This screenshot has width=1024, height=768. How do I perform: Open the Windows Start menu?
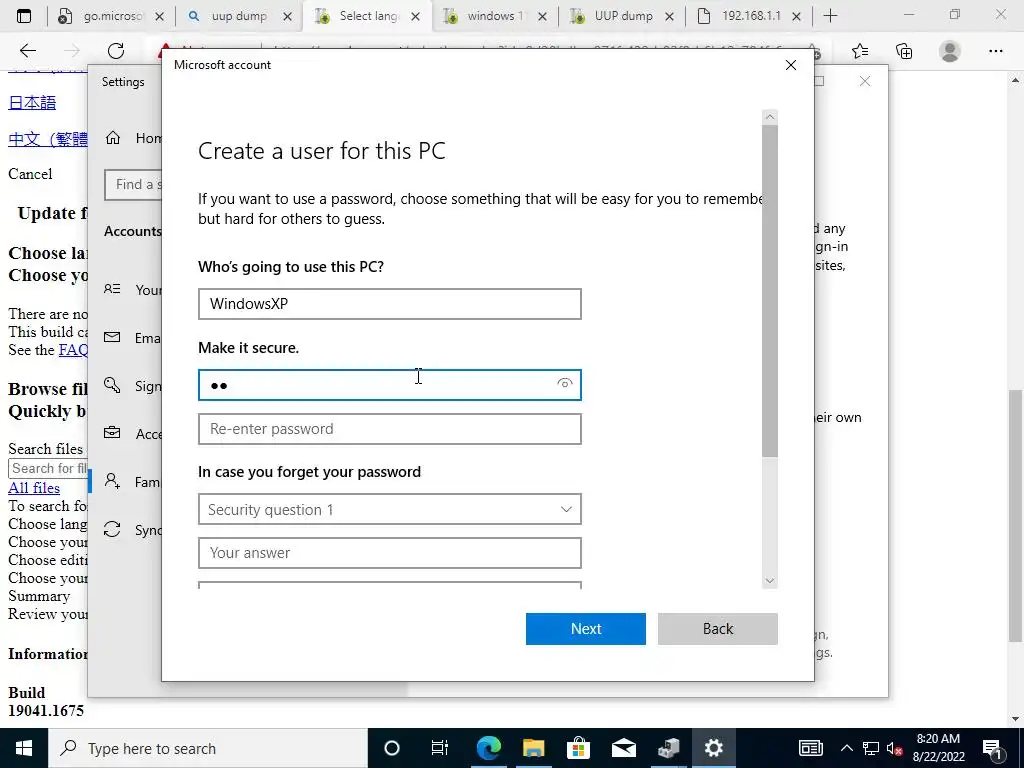point(24,748)
